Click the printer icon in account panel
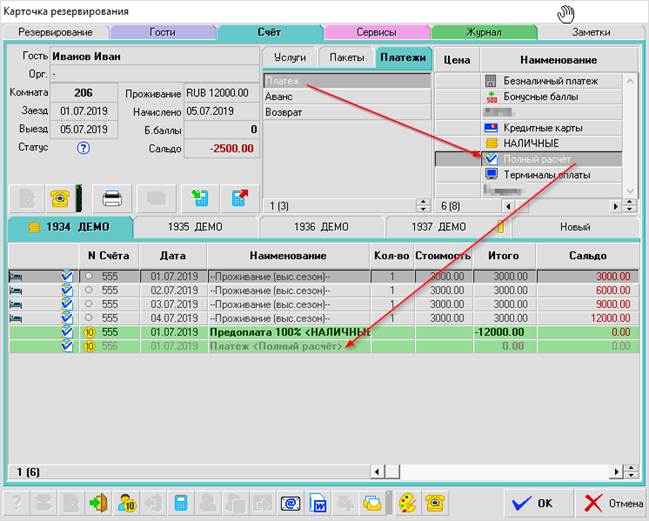Screen dimensions: 649x521 [x=113, y=196]
